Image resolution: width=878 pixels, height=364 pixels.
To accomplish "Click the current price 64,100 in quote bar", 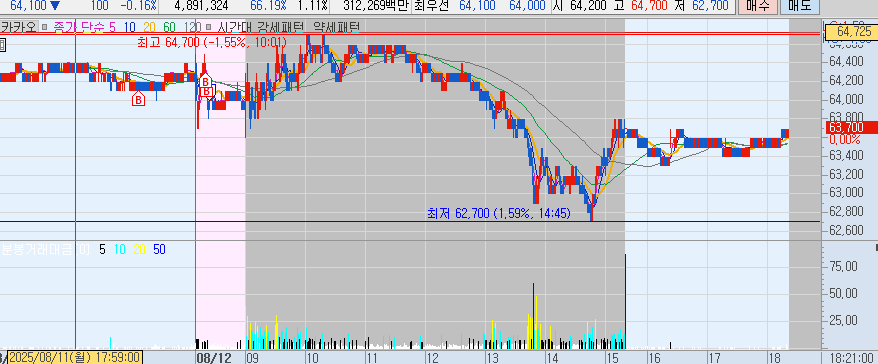I will tap(28, 6).
